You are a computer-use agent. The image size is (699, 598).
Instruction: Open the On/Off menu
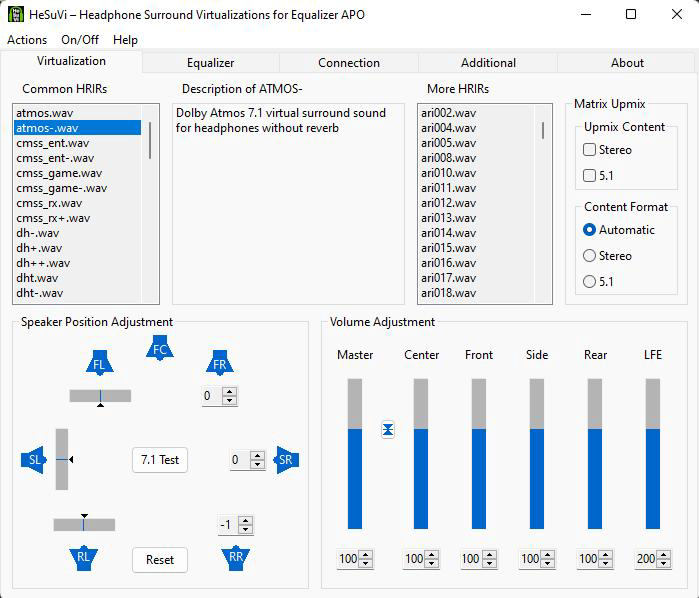(x=80, y=40)
